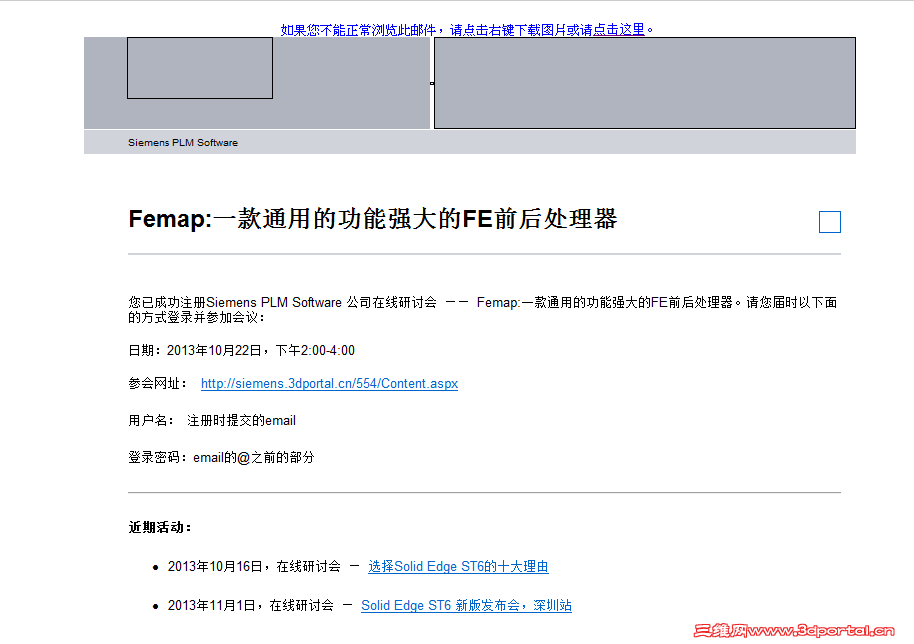Click the 登录密码：email的@之前的部分 line

click(x=222, y=458)
